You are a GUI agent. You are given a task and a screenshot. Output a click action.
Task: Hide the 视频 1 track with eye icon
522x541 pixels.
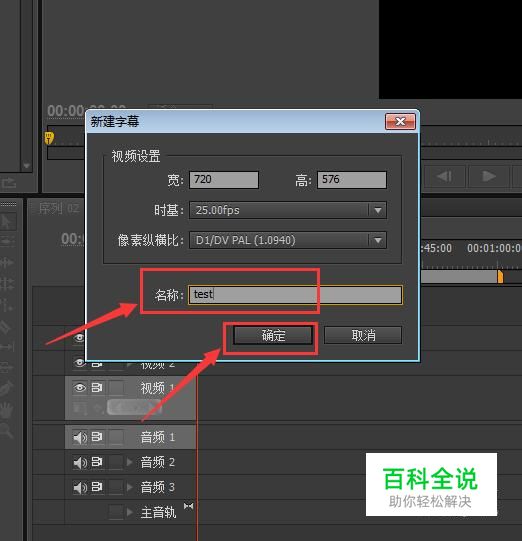pos(80,388)
